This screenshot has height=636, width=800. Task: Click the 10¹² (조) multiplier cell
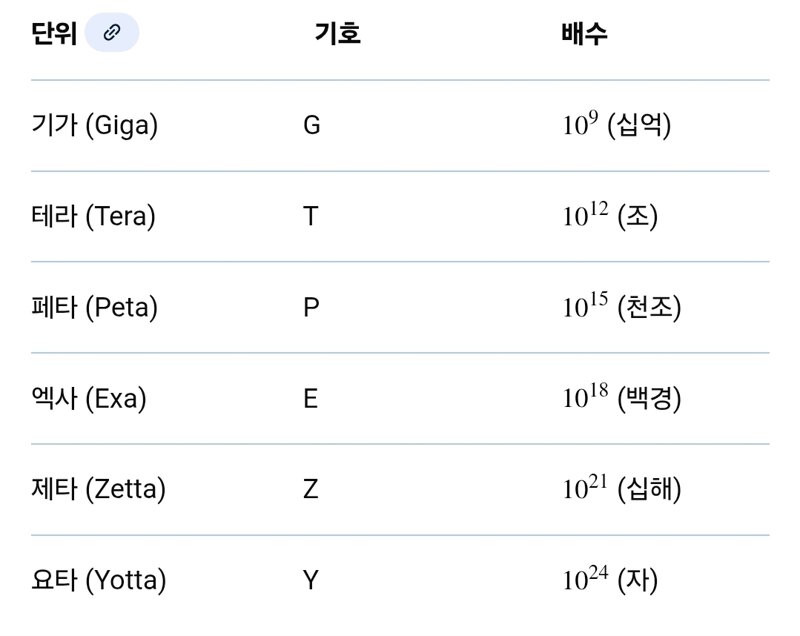[610, 217]
